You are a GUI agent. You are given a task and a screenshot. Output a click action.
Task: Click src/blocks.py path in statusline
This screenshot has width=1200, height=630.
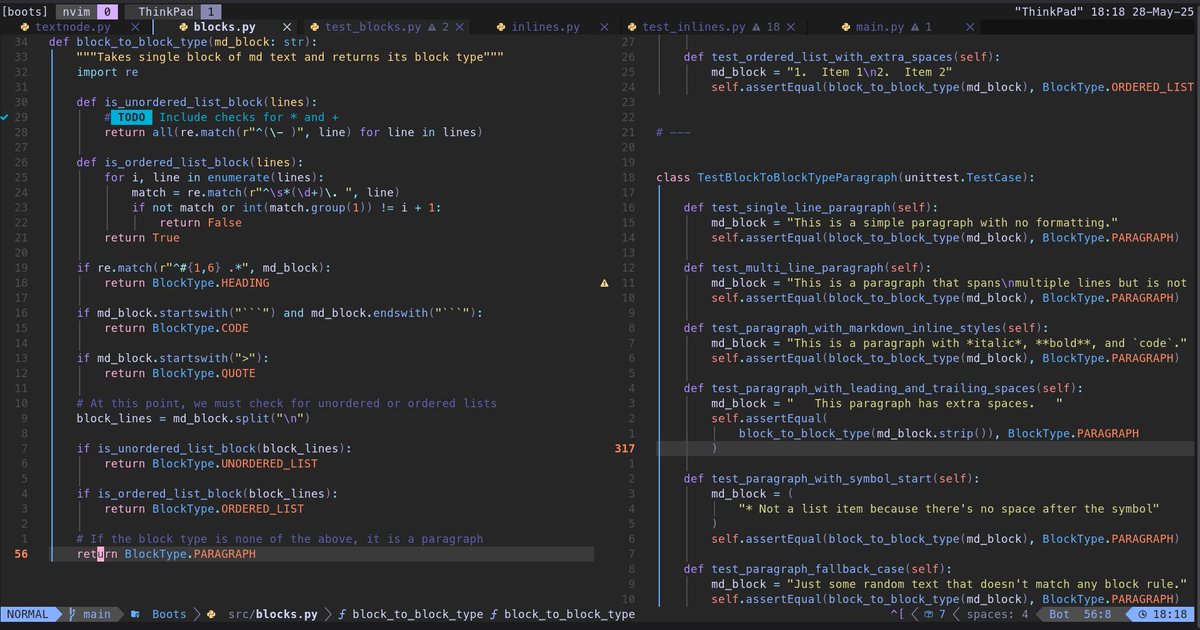click(x=273, y=614)
